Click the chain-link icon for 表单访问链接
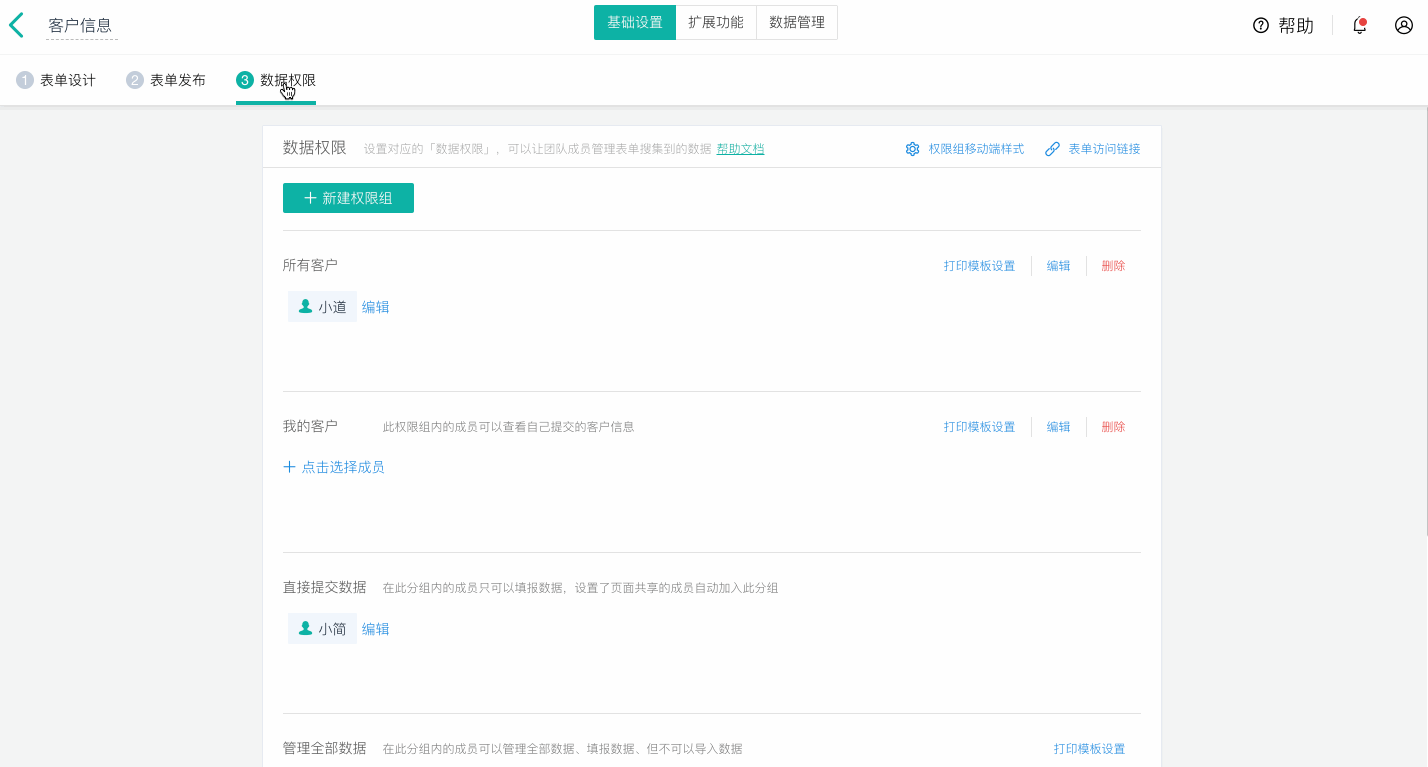This screenshot has width=1428, height=767. [1052, 148]
